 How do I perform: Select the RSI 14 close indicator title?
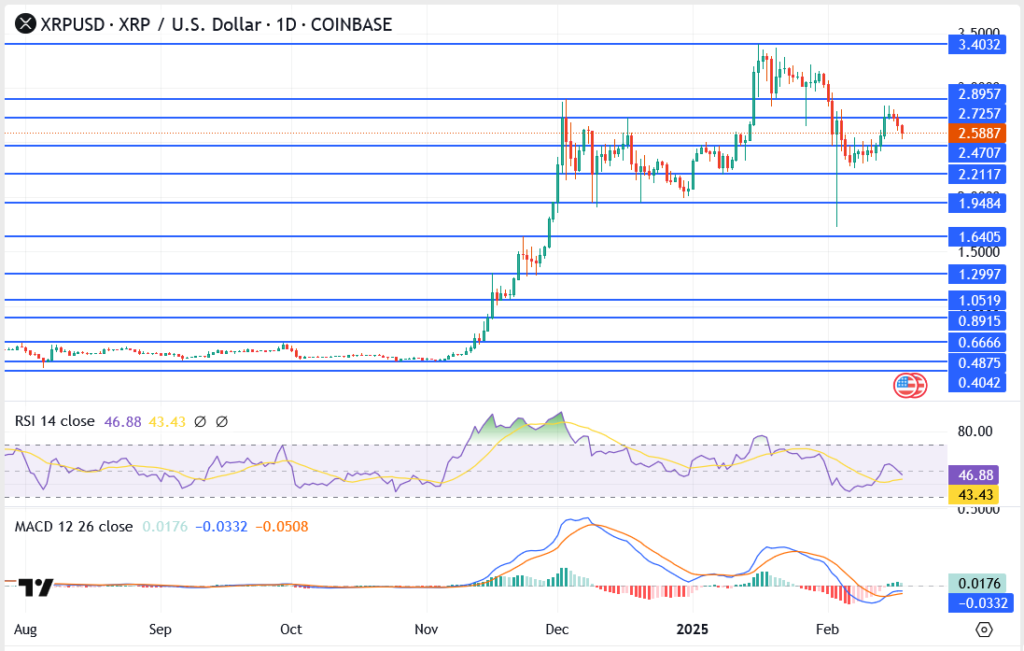(x=55, y=422)
